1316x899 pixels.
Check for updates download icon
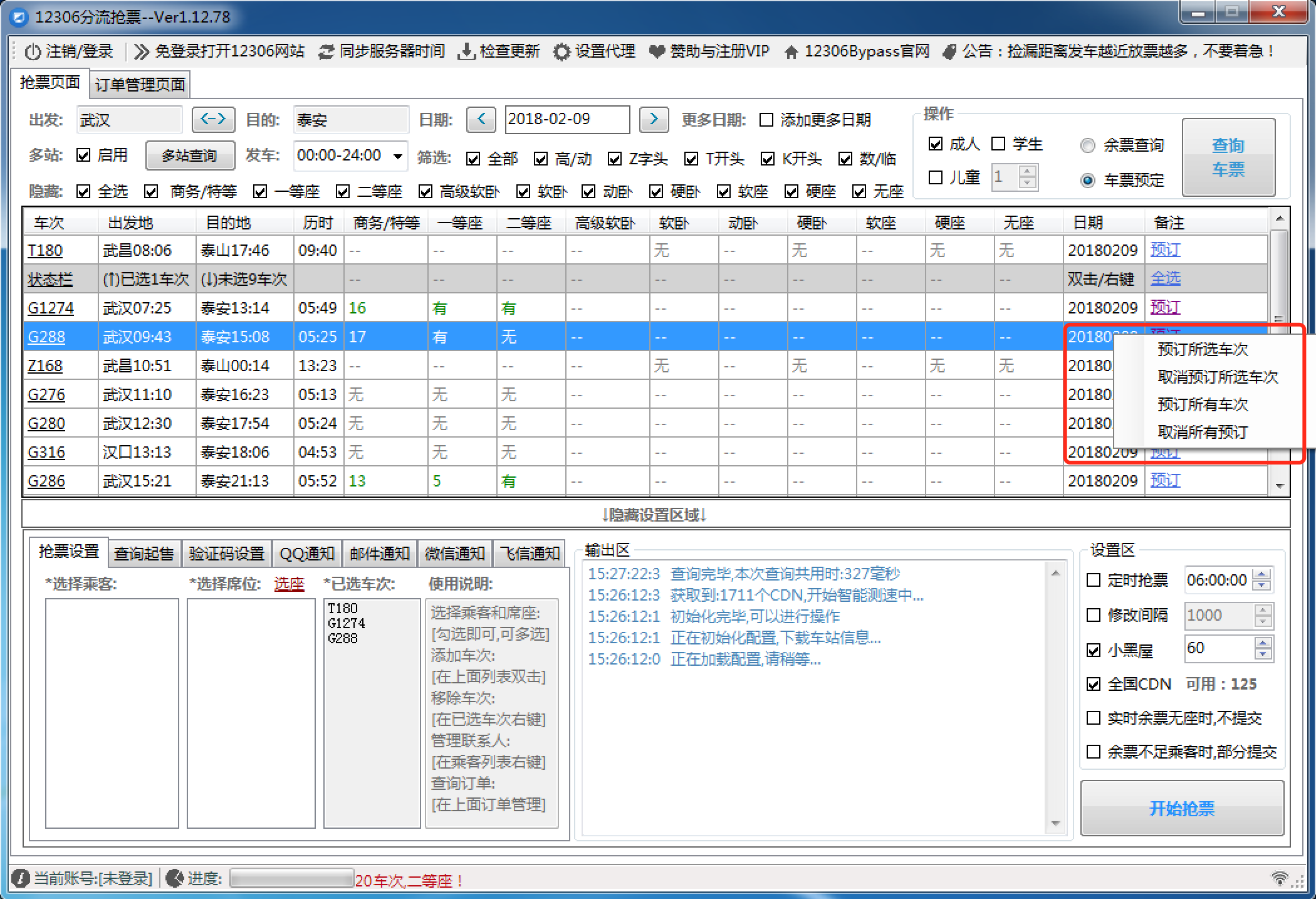tap(466, 51)
